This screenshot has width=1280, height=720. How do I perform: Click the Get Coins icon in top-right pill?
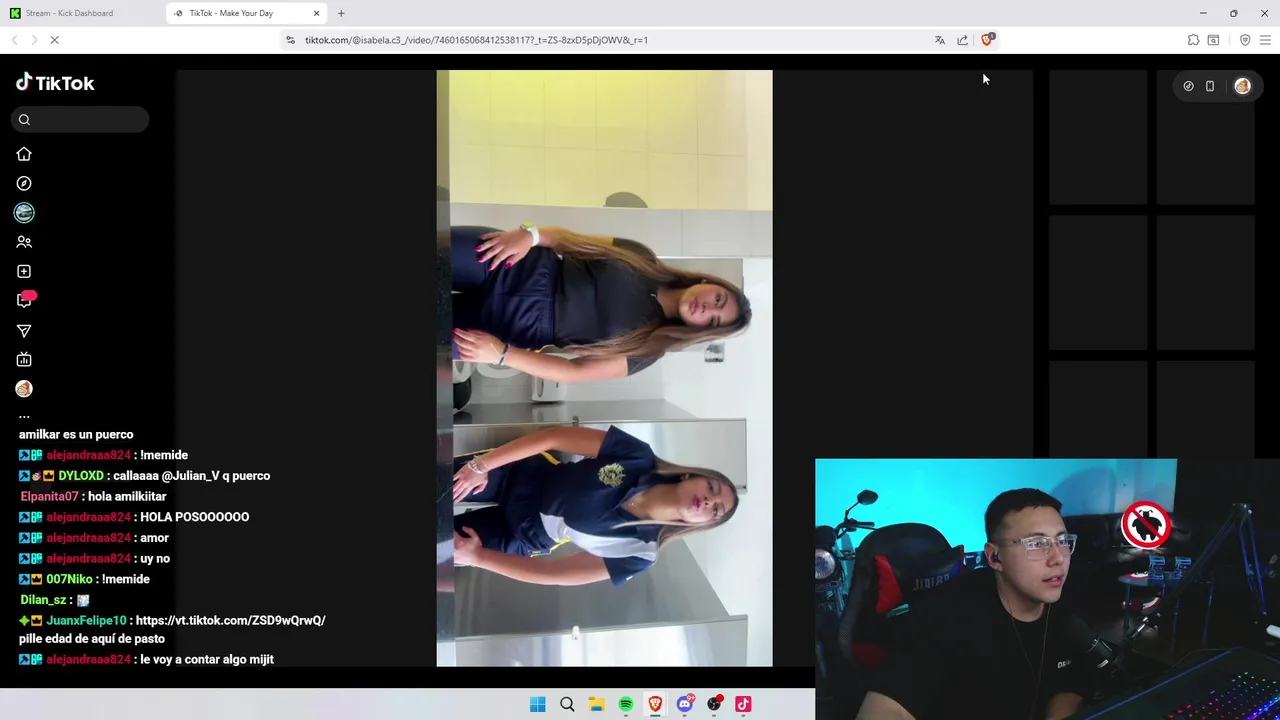[1188, 86]
